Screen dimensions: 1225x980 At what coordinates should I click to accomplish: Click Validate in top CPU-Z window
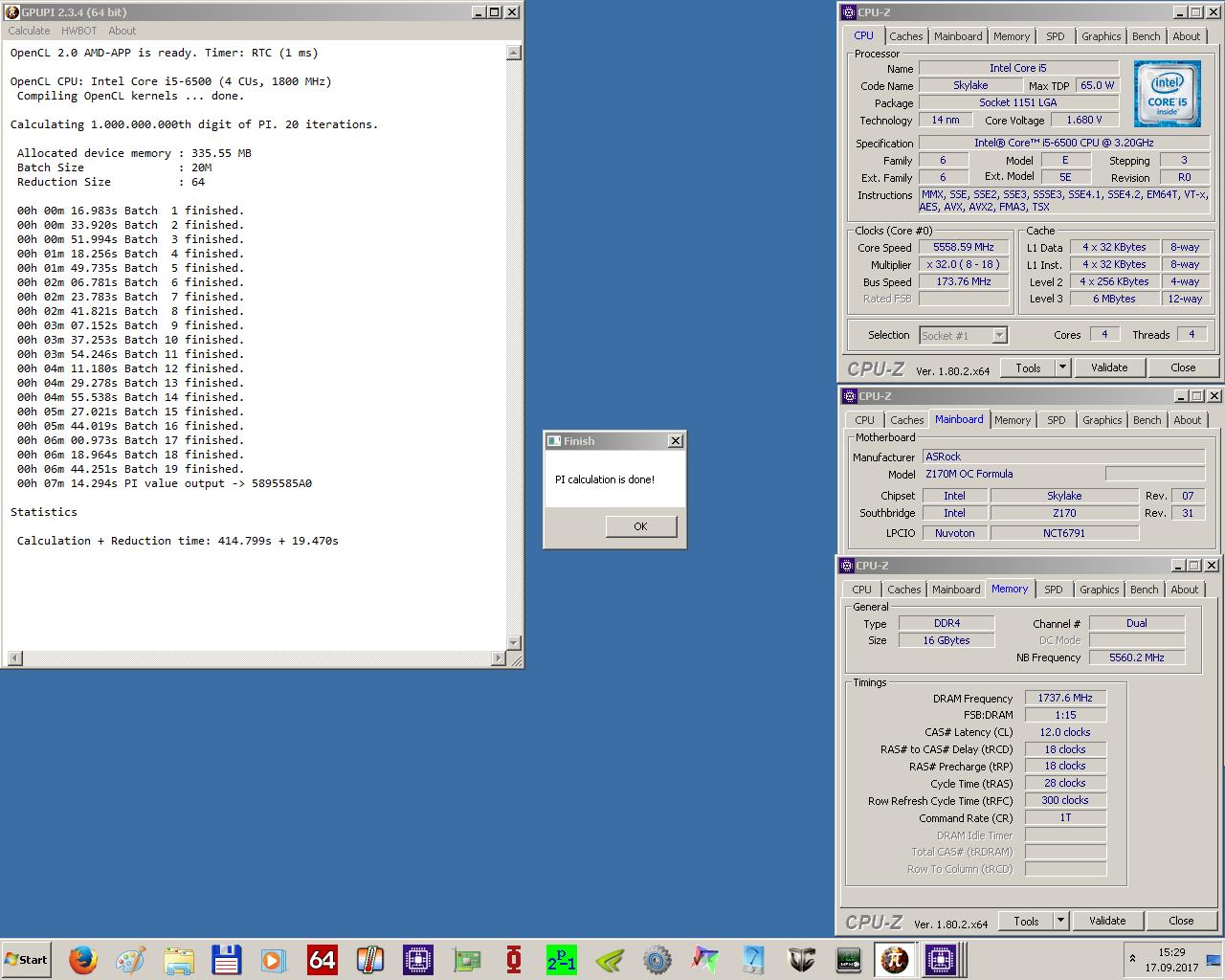point(1109,367)
